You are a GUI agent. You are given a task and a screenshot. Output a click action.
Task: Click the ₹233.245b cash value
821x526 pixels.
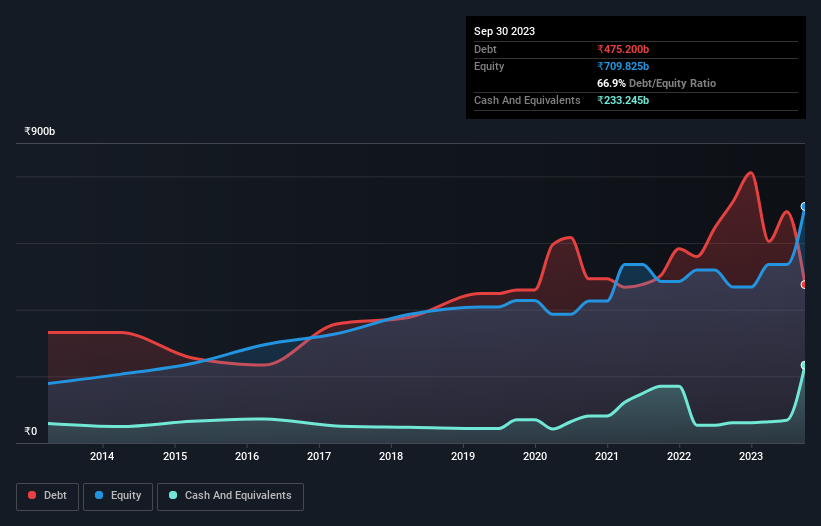click(623, 100)
